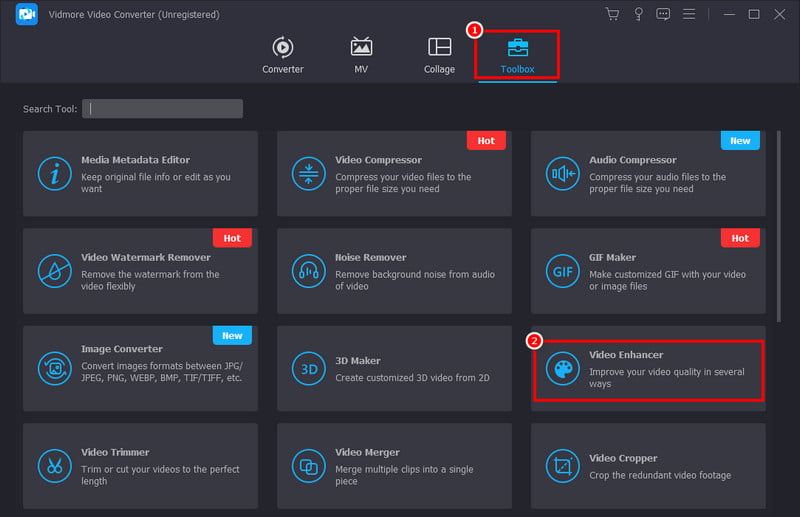Click the GIF Maker icon

coord(563,271)
